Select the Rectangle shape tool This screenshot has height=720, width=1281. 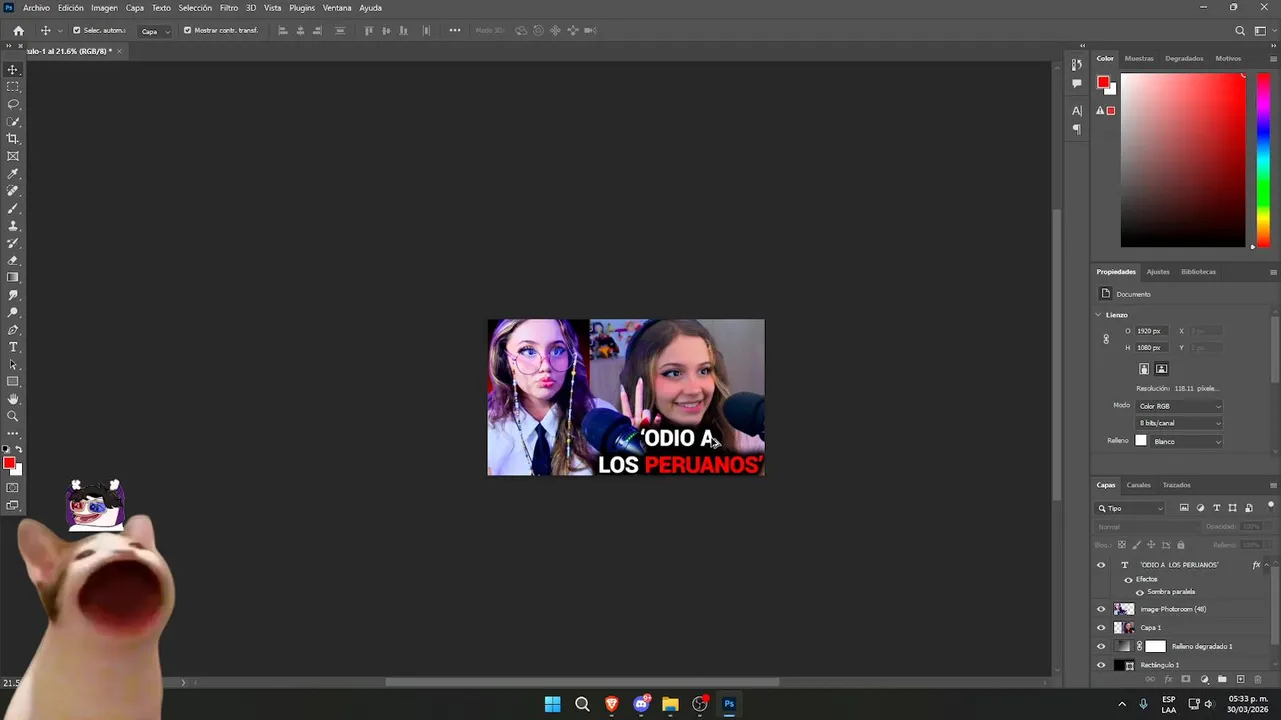coord(13,382)
